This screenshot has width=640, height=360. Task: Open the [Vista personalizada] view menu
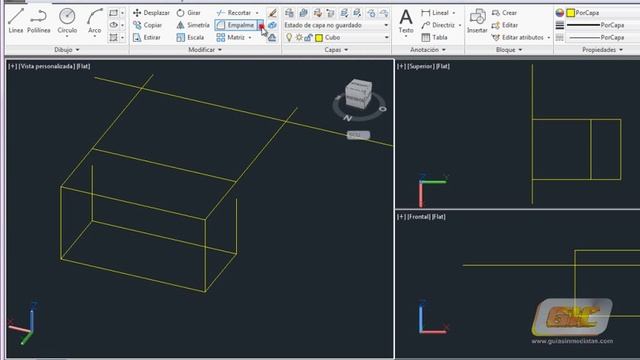47,66
